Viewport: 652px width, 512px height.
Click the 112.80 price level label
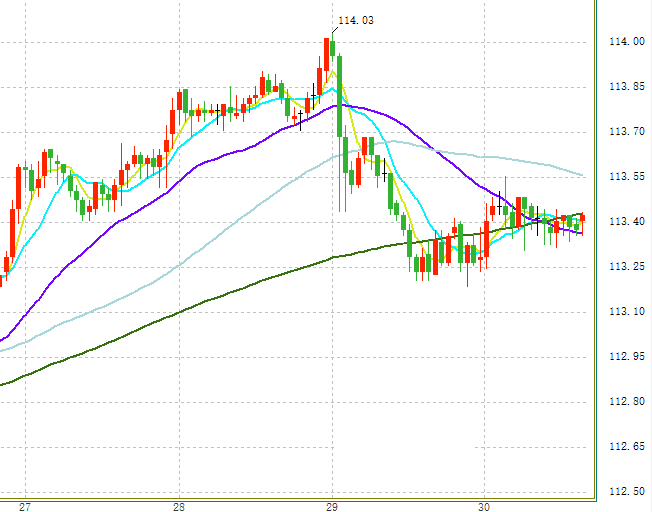pyautogui.click(x=624, y=402)
